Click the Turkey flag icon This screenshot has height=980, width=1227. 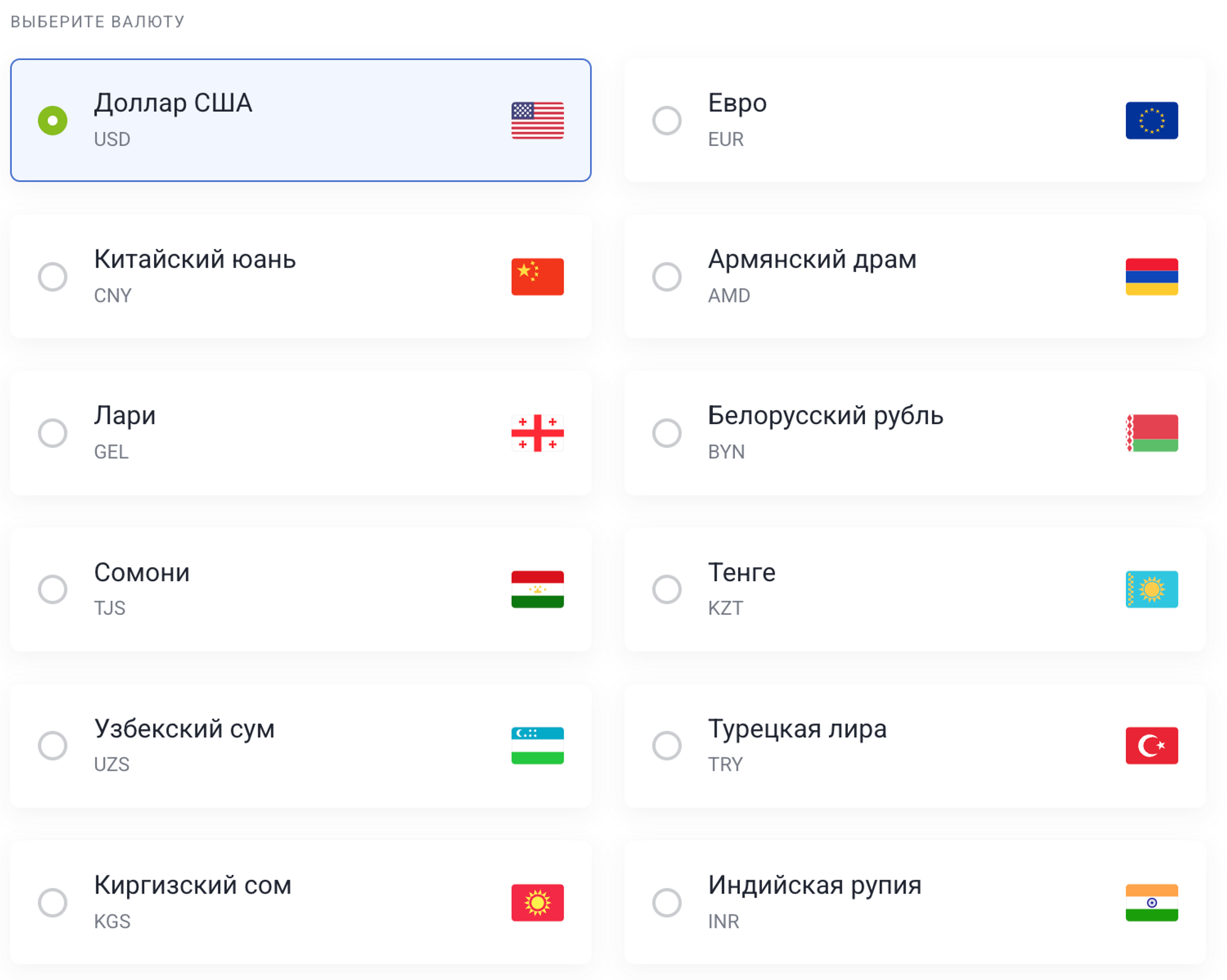click(1151, 746)
